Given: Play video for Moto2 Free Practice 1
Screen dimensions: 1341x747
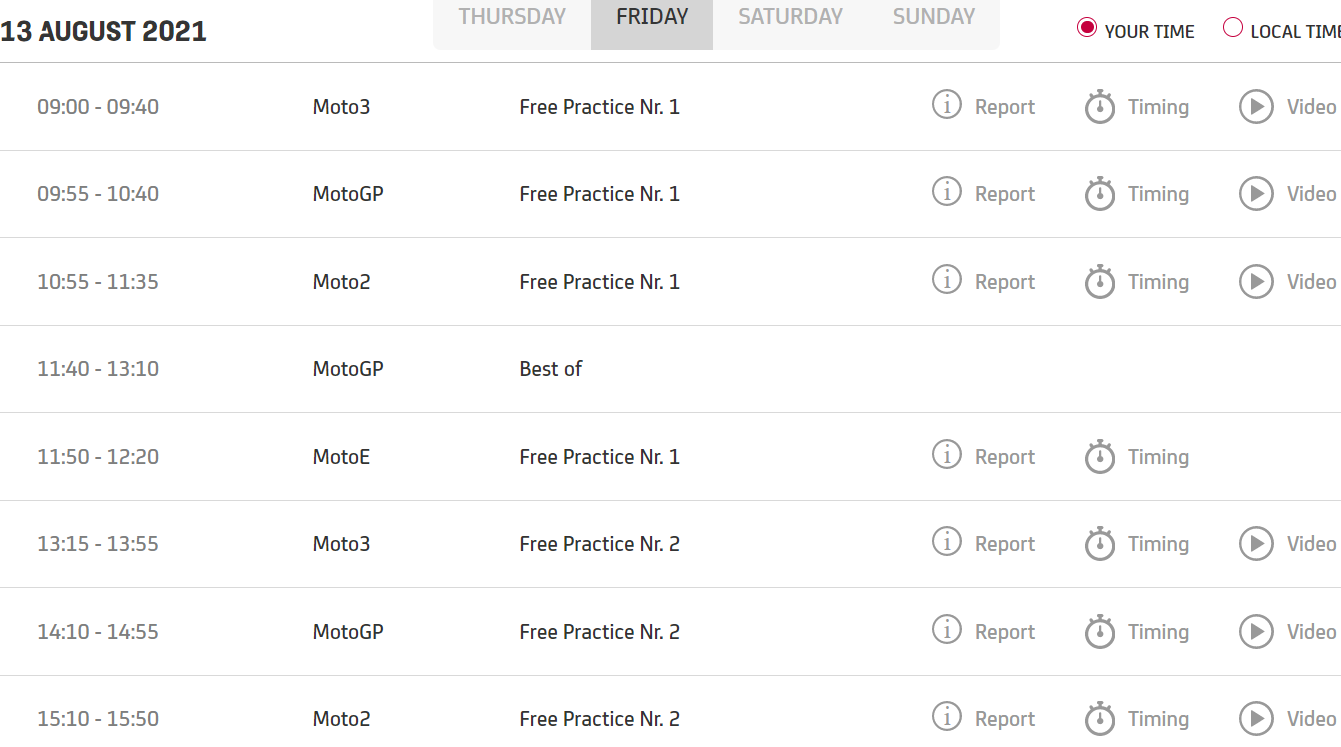Looking at the screenshot, I should (x=1256, y=281).
